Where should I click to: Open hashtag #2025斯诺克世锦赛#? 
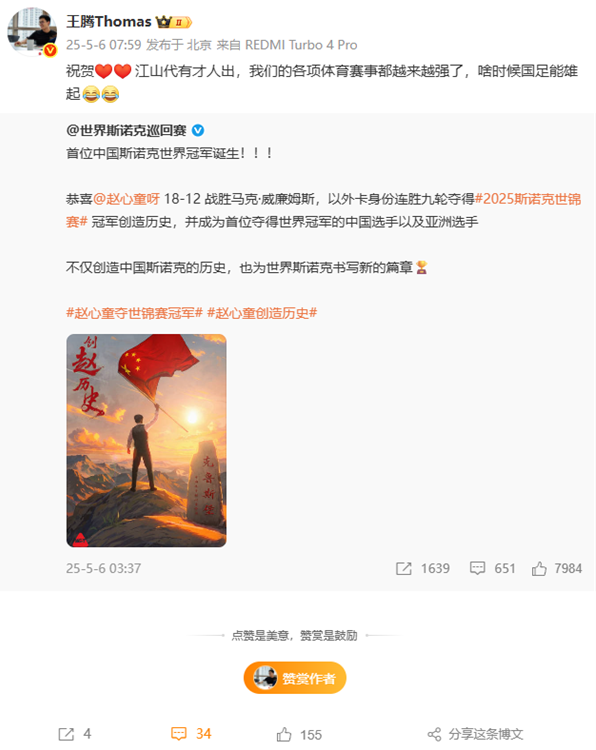click(323, 210)
